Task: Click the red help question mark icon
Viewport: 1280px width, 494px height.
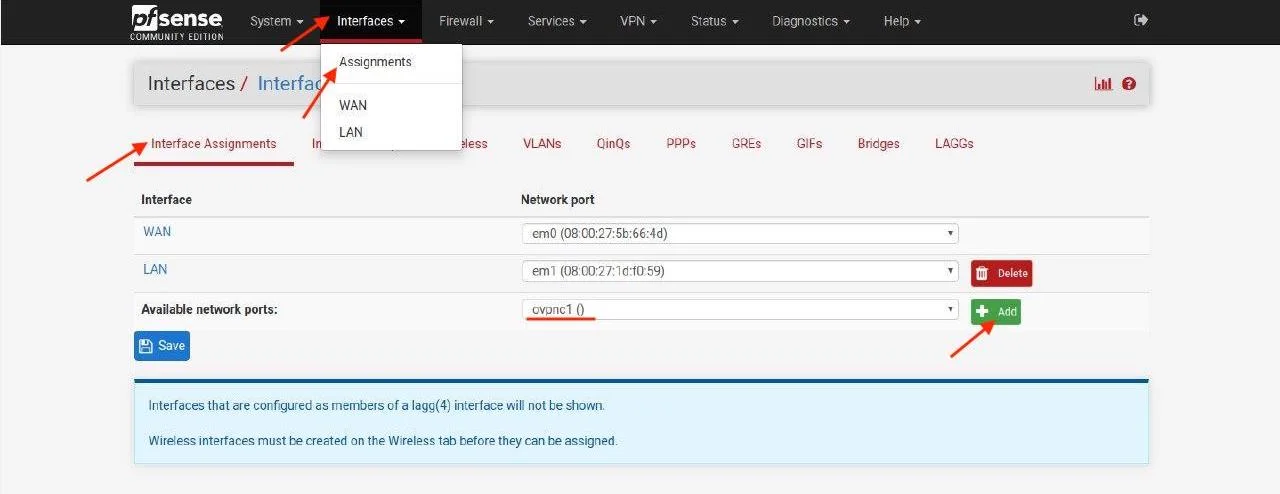Action: click(x=1129, y=84)
